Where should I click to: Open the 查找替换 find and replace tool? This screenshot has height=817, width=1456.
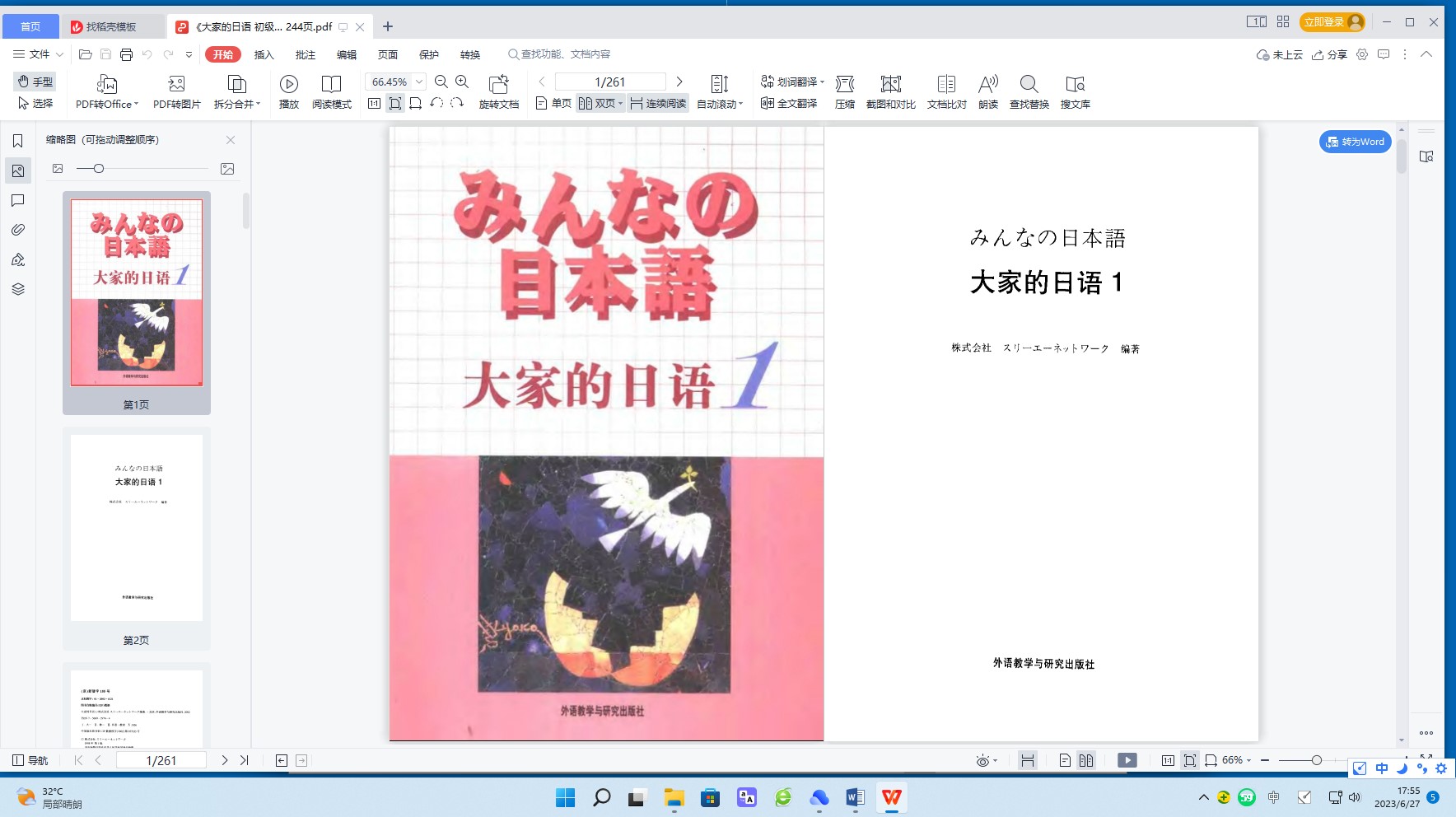[x=1029, y=85]
